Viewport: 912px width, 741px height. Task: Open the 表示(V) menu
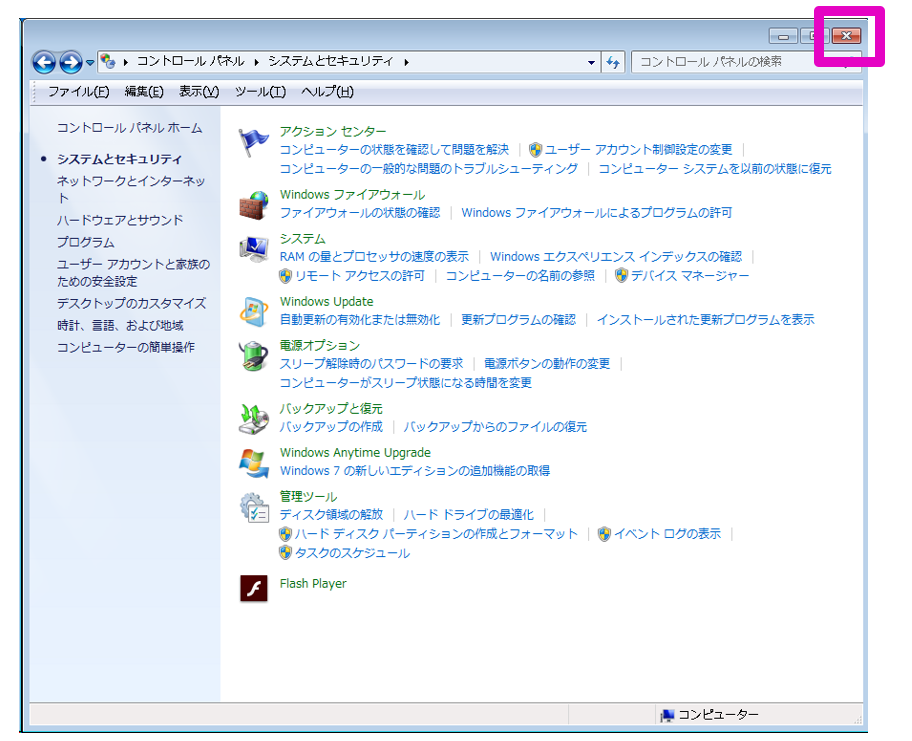click(199, 91)
